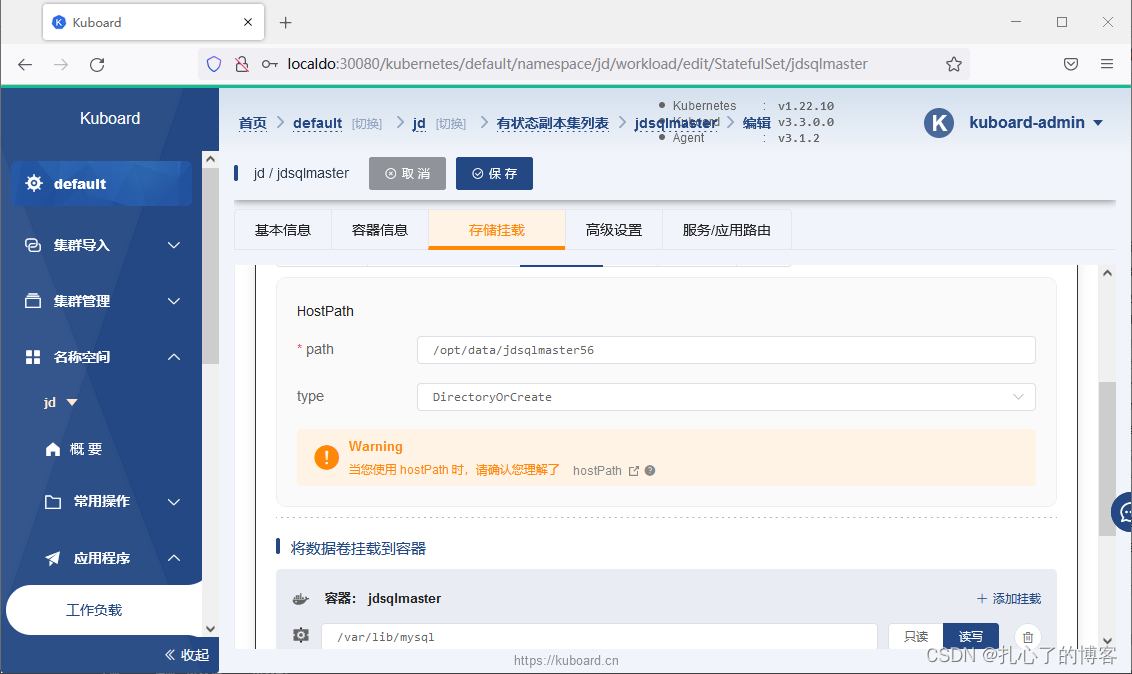Click the container icon beside jdsqlmaster
The width and height of the screenshot is (1132, 674).
(x=300, y=598)
